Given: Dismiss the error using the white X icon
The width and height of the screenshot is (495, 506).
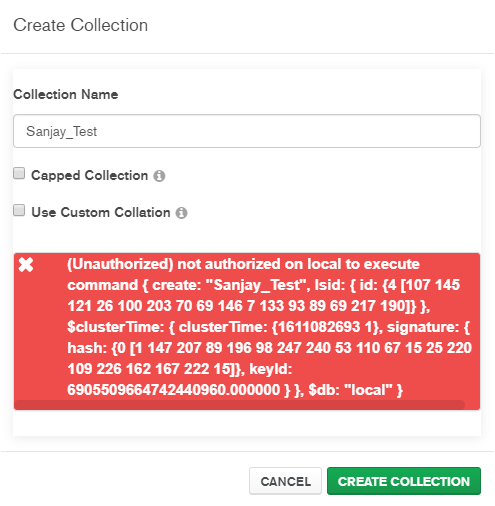Looking at the screenshot, I should [26, 265].
